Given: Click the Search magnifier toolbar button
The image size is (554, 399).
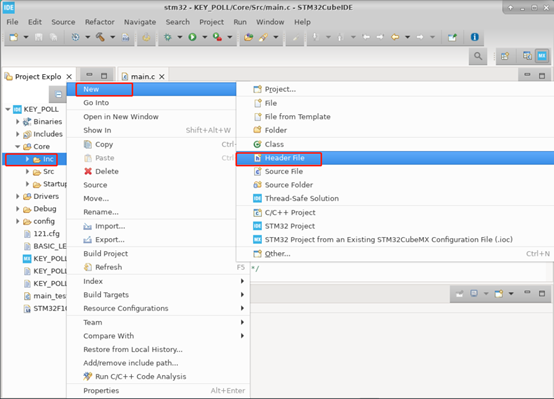Looking at the screenshot, I should (478, 56).
